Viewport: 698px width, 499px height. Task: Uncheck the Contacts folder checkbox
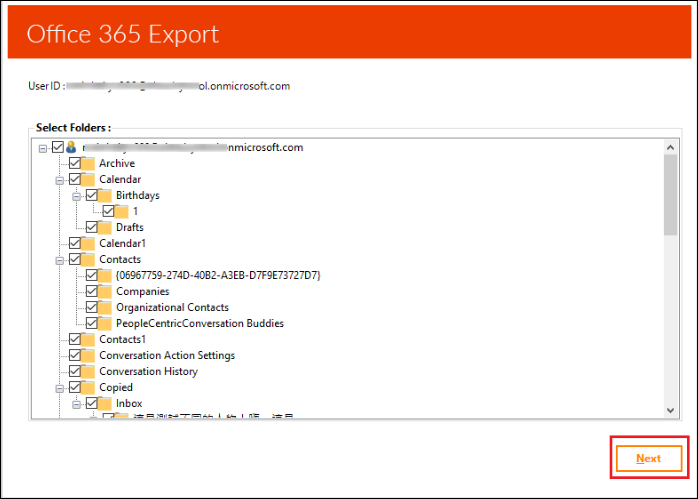click(x=75, y=259)
